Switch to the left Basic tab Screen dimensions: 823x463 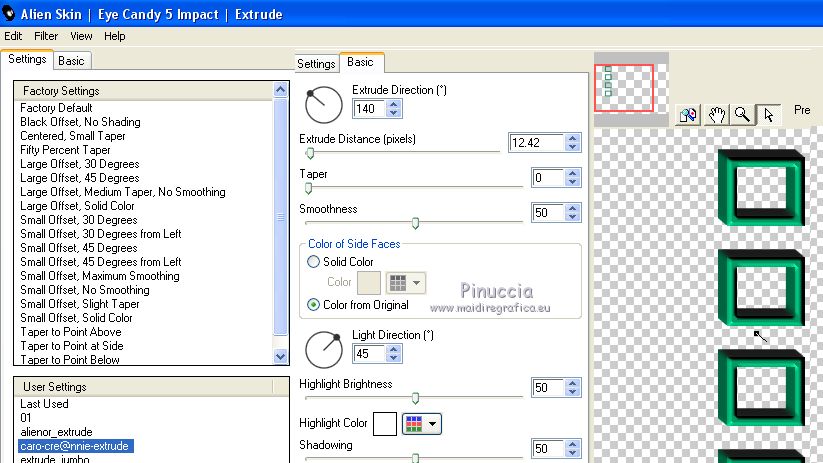pyautogui.click(x=71, y=61)
